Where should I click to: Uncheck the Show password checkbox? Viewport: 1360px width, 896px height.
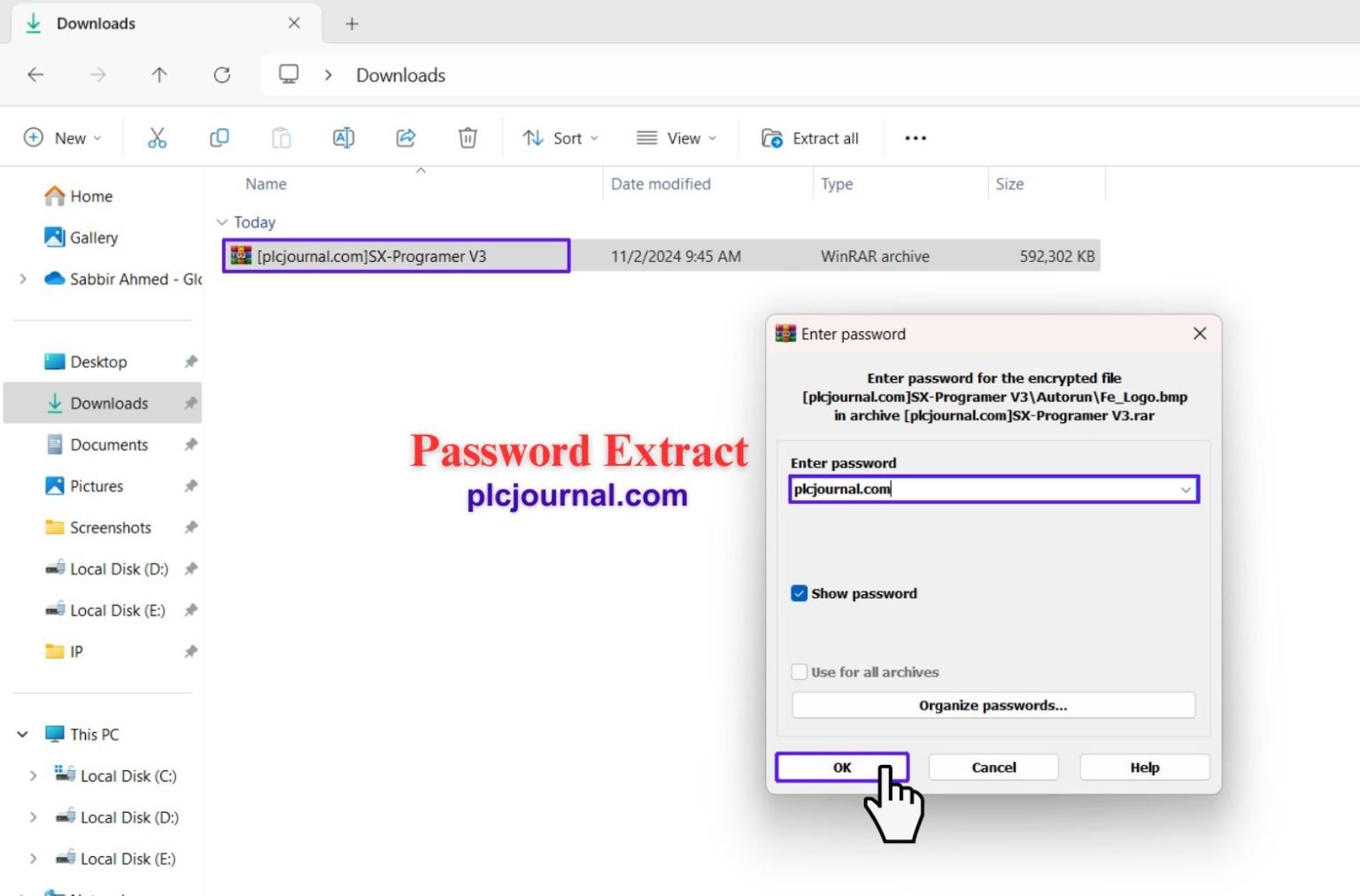pyautogui.click(x=799, y=593)
